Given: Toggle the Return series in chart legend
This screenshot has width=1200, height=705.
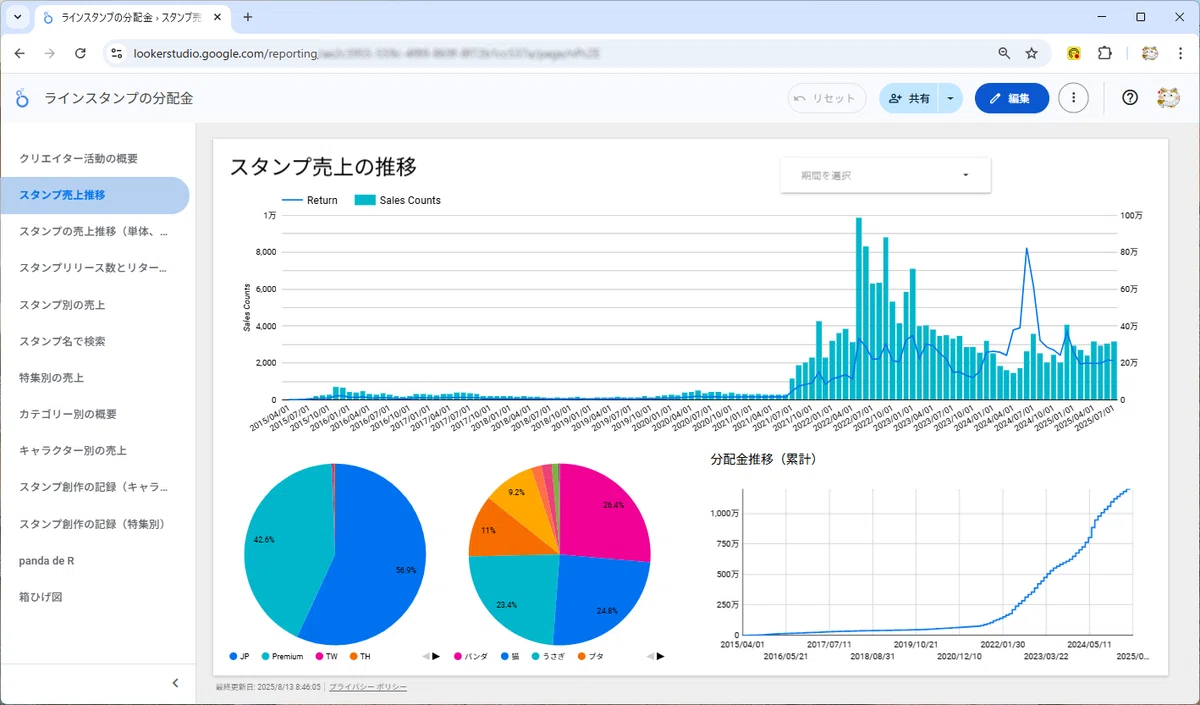Looking at the screenshot, I should pos(310,200).
